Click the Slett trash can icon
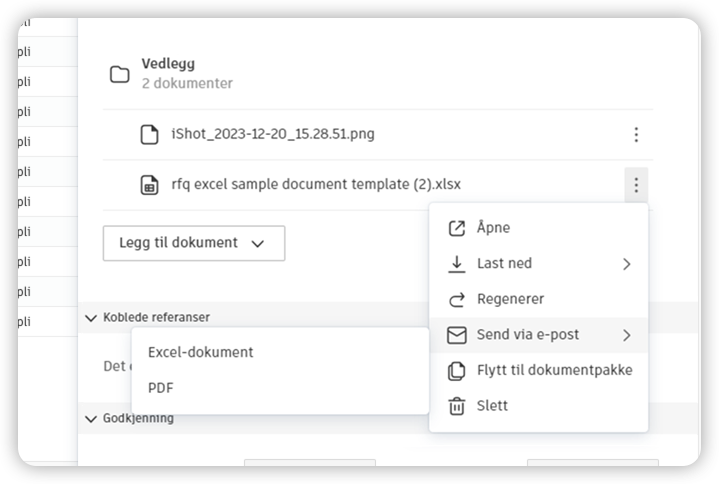 pos(457,406)
